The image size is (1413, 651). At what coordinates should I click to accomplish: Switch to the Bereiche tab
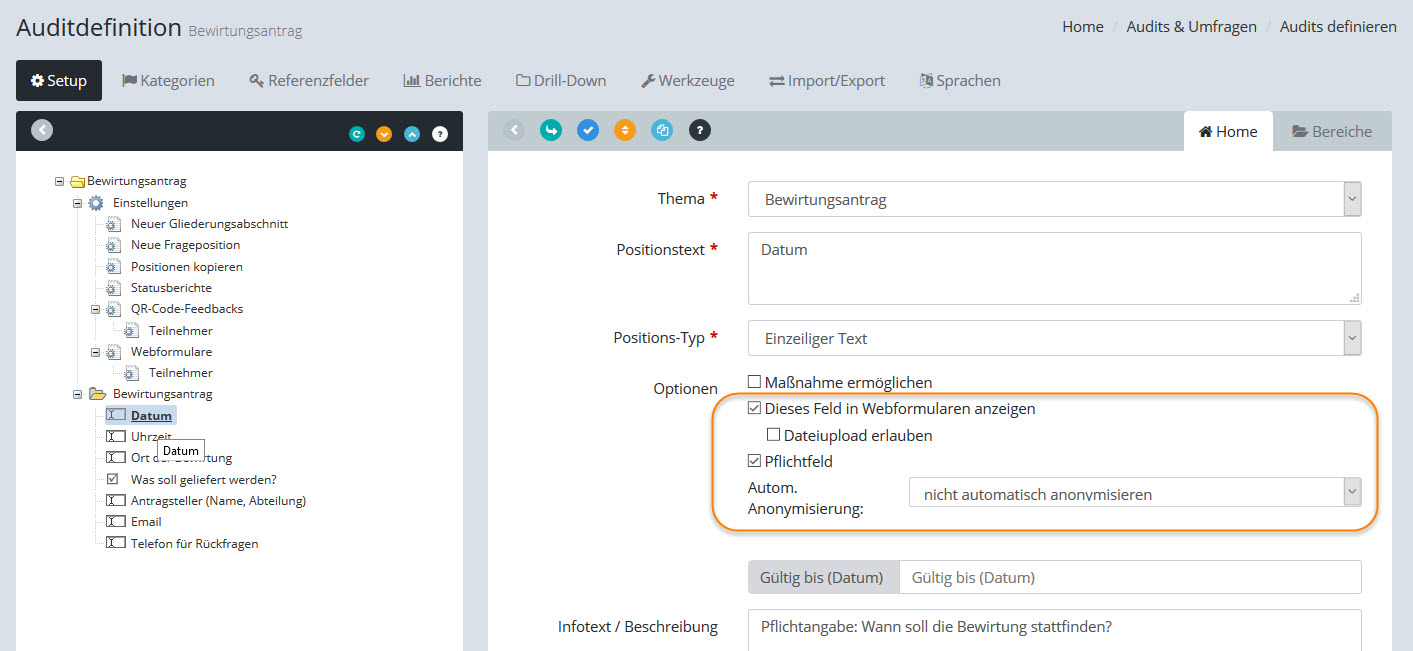pyautogui.click(x=1331, y=131)
